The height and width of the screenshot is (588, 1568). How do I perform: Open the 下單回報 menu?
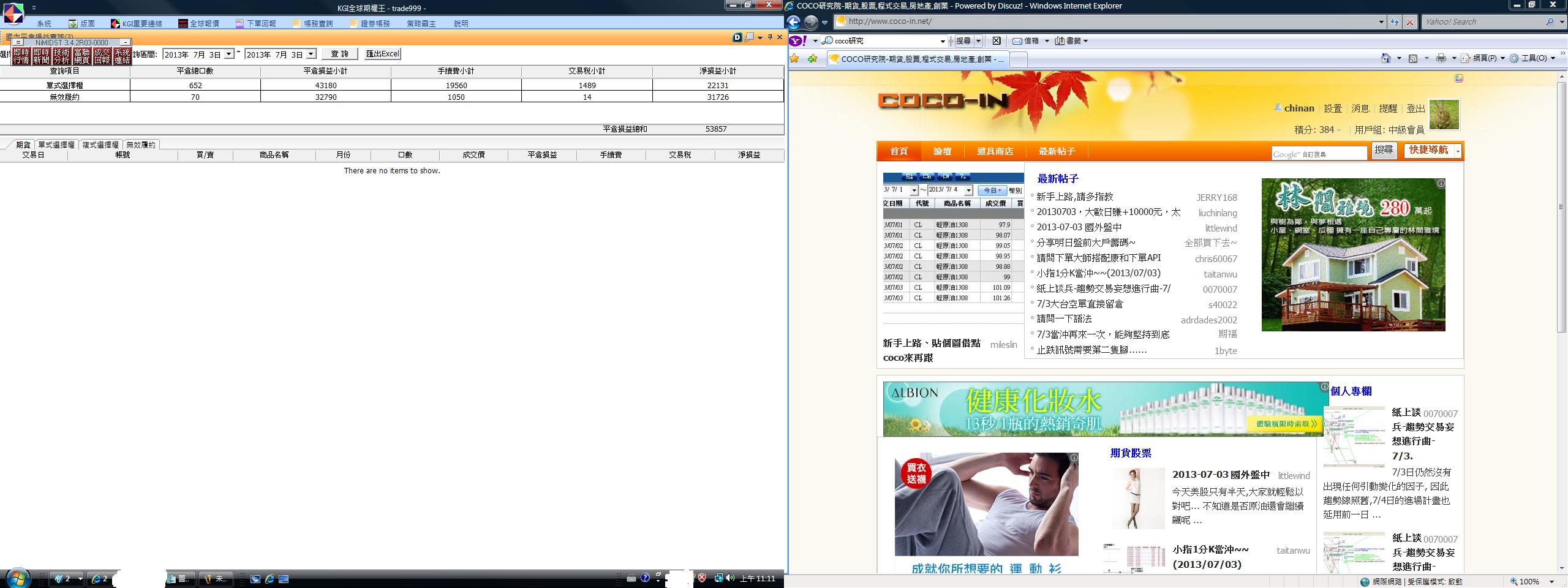click(255, 23)
